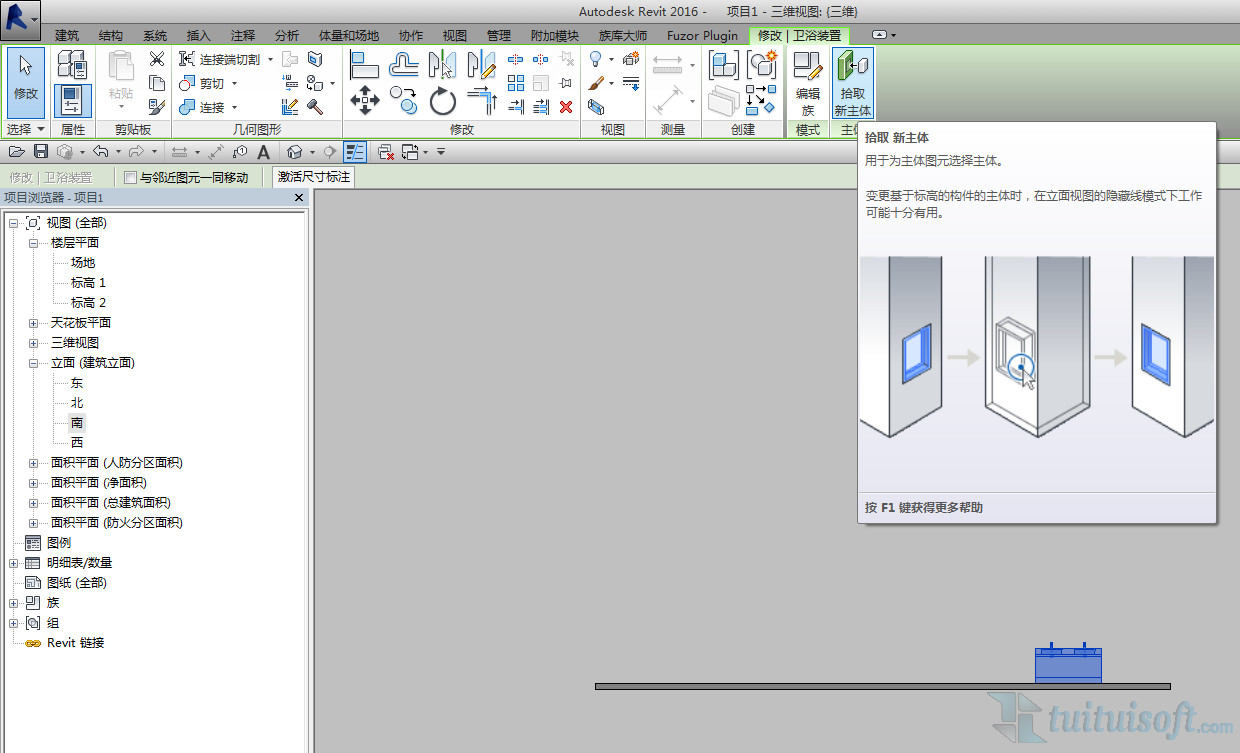The image size is (1240, 753).
Task: Switch to the 建筑 ribbon tab
Action: coord(67,35)
